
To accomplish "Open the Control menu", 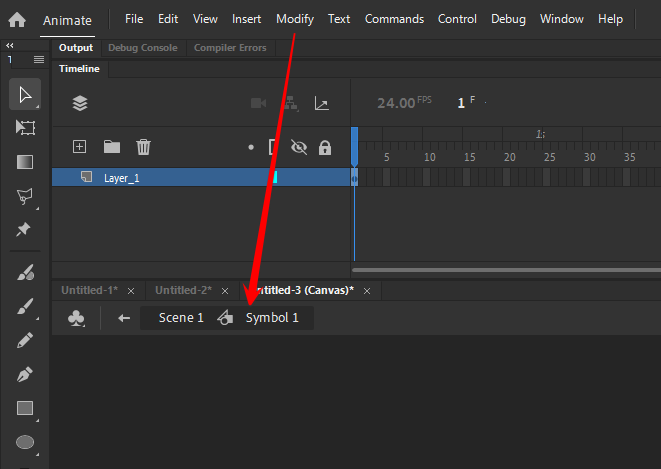I will click(x=457, y=19).
